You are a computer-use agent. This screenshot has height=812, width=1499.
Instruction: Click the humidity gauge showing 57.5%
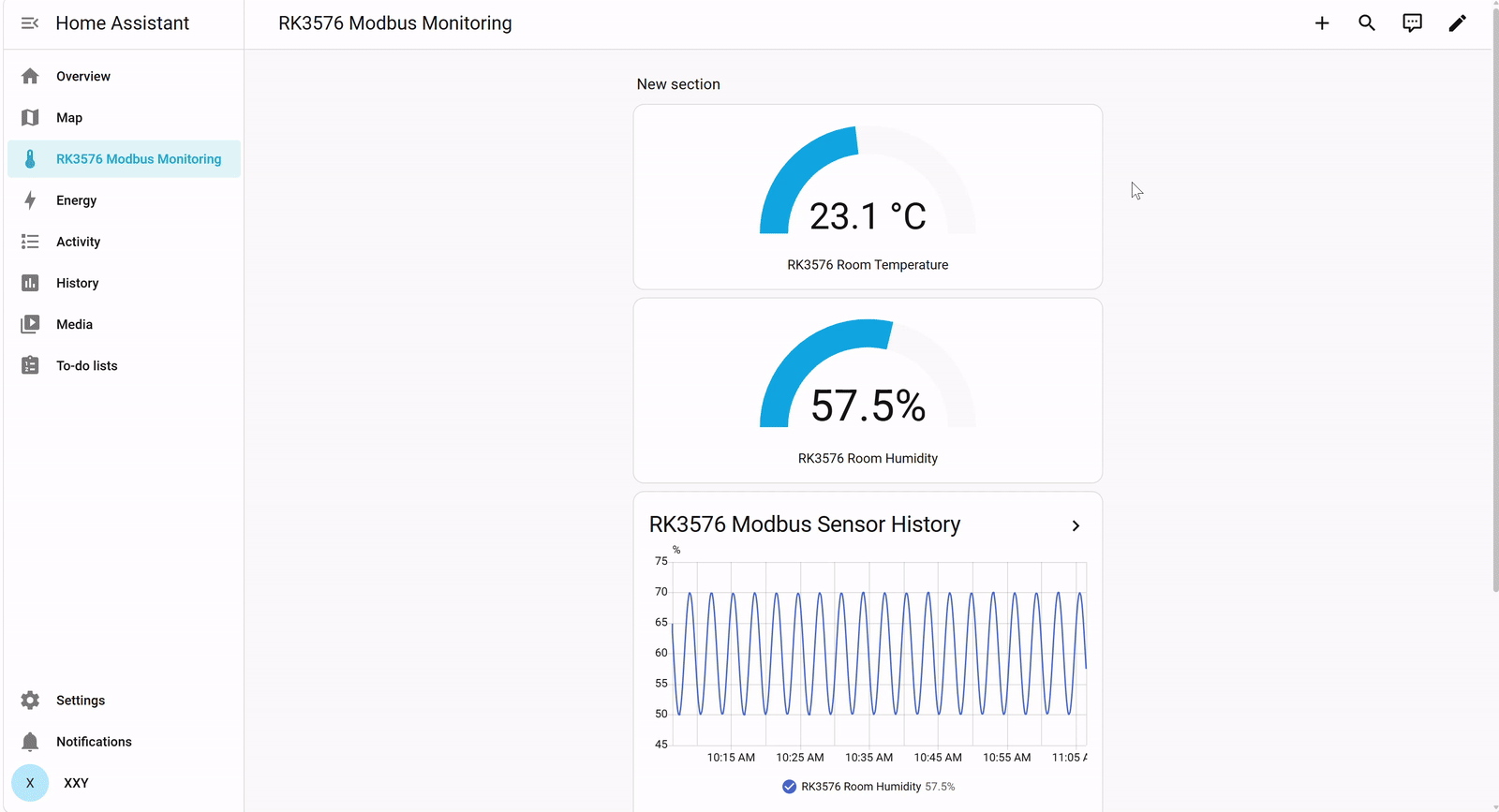tap(868, 374)
